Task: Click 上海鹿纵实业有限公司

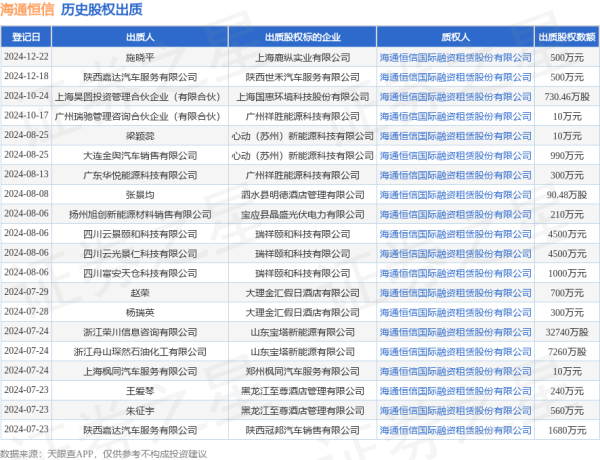Action: [x=303, y=57]
